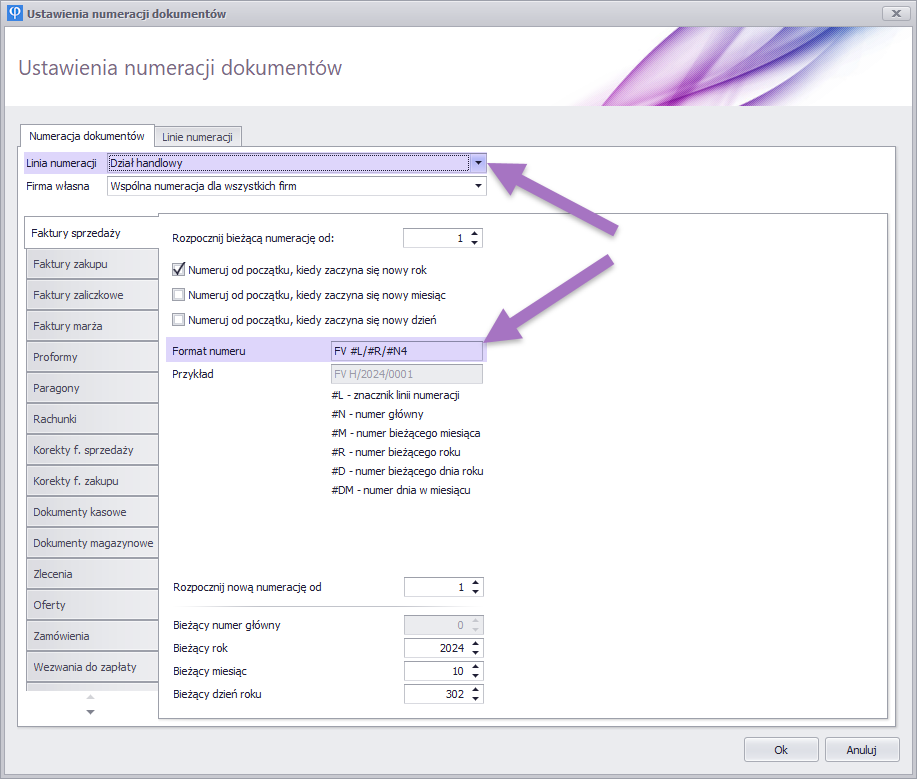Confirm settings with the Ok button
This screenshot has width=917, height=779.
click(781, 750)
